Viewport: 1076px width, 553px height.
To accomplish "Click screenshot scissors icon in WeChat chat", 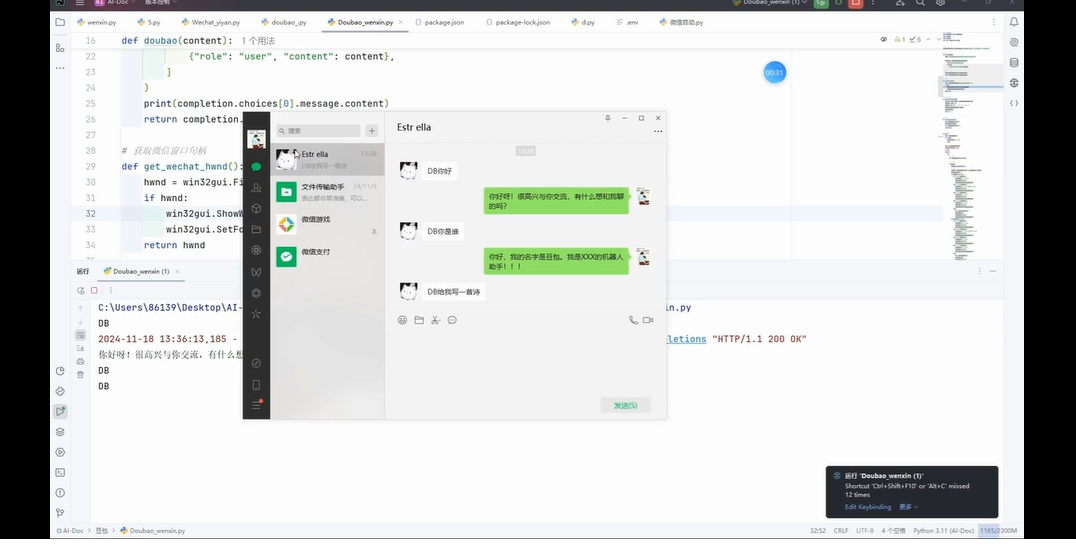I will click(x=435, y=320).
